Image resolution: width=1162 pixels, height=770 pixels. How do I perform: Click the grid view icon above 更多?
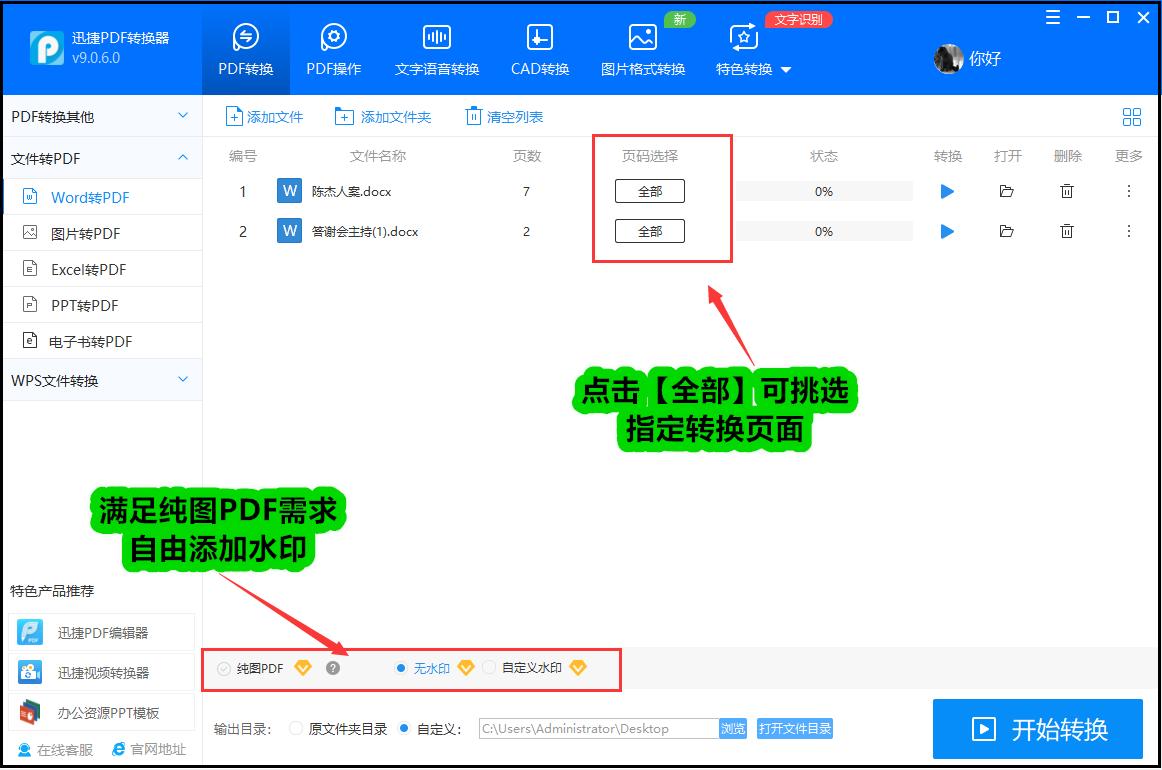pos(1131,116)
